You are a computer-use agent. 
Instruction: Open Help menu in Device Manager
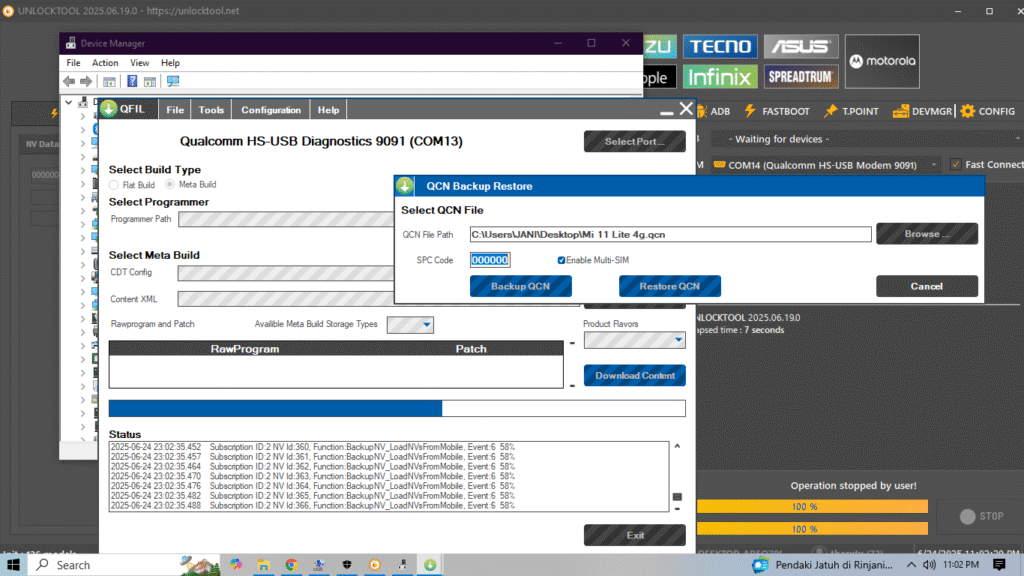170,63
